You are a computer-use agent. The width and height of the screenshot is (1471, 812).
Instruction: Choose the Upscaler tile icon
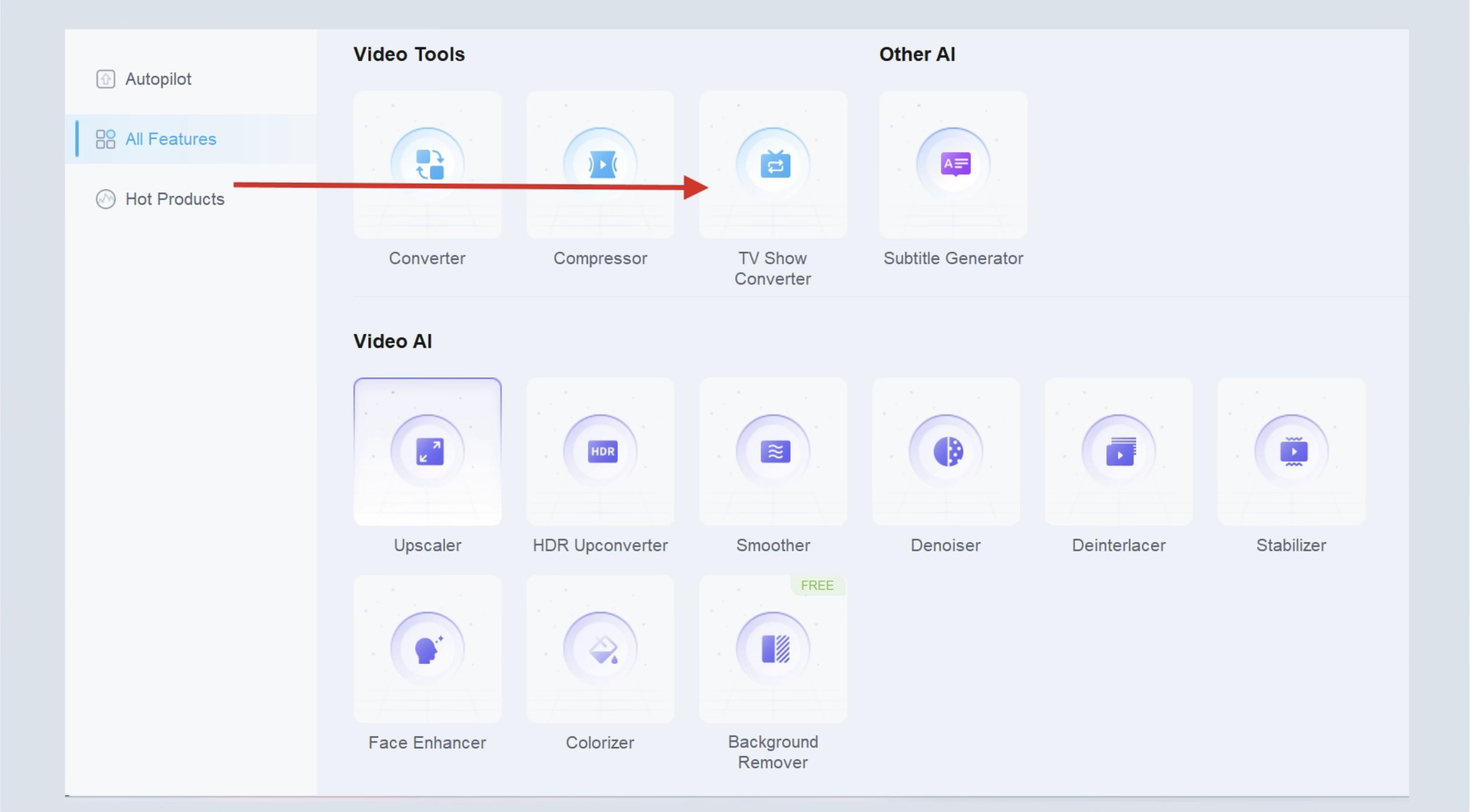tap(428, 451)
